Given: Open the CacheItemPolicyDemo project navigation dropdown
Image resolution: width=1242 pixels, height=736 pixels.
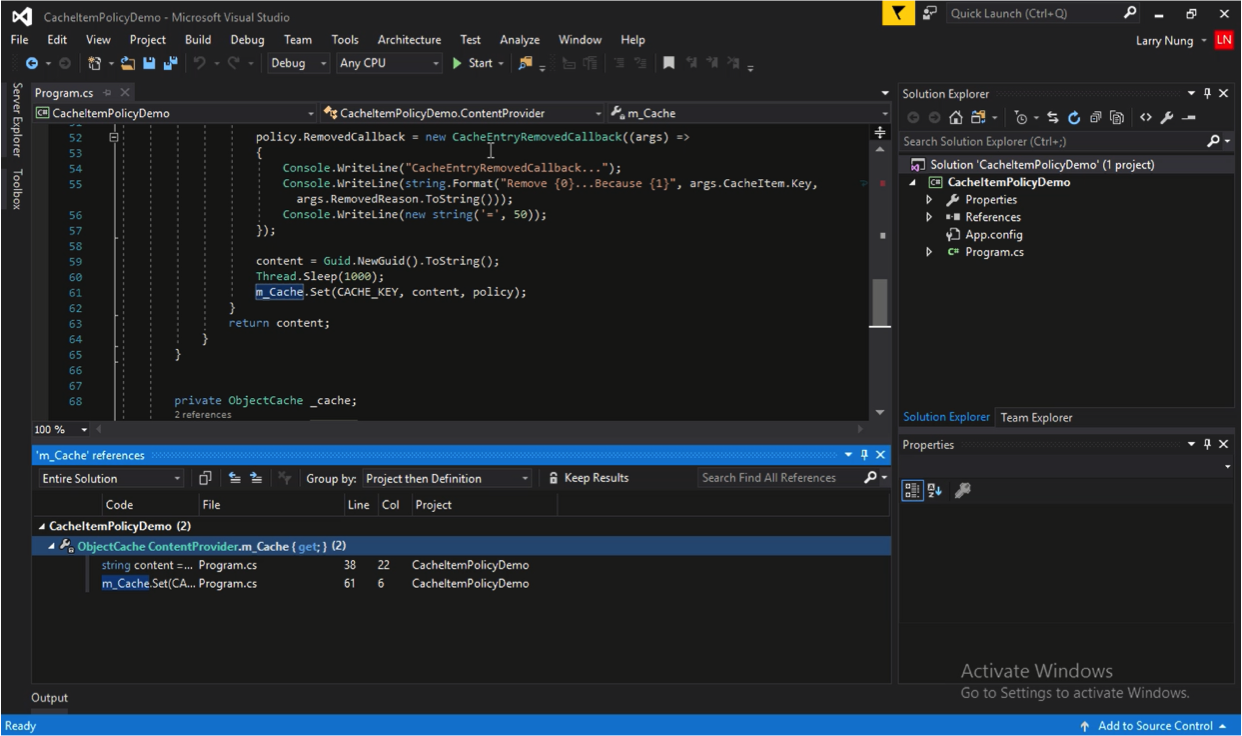Looking at the screenshot, I should 176,113.
